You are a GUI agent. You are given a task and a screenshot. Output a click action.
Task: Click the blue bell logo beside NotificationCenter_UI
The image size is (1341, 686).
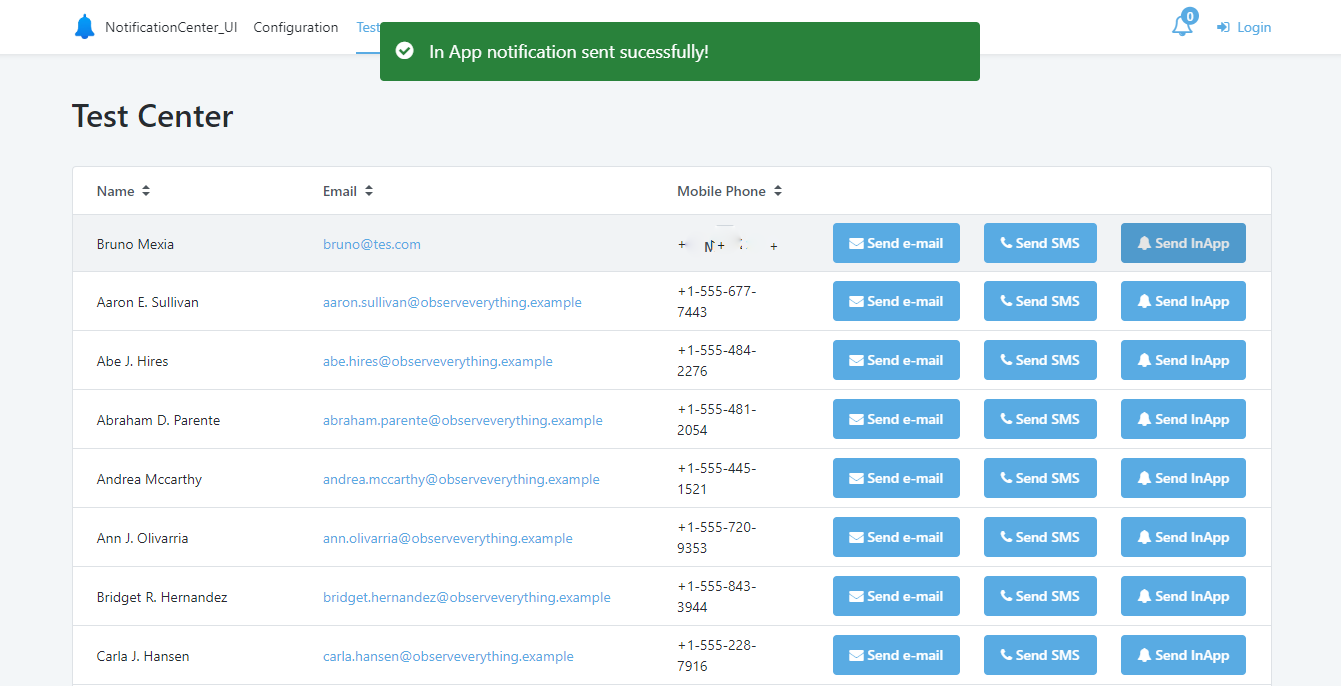(x=84, y=26)
